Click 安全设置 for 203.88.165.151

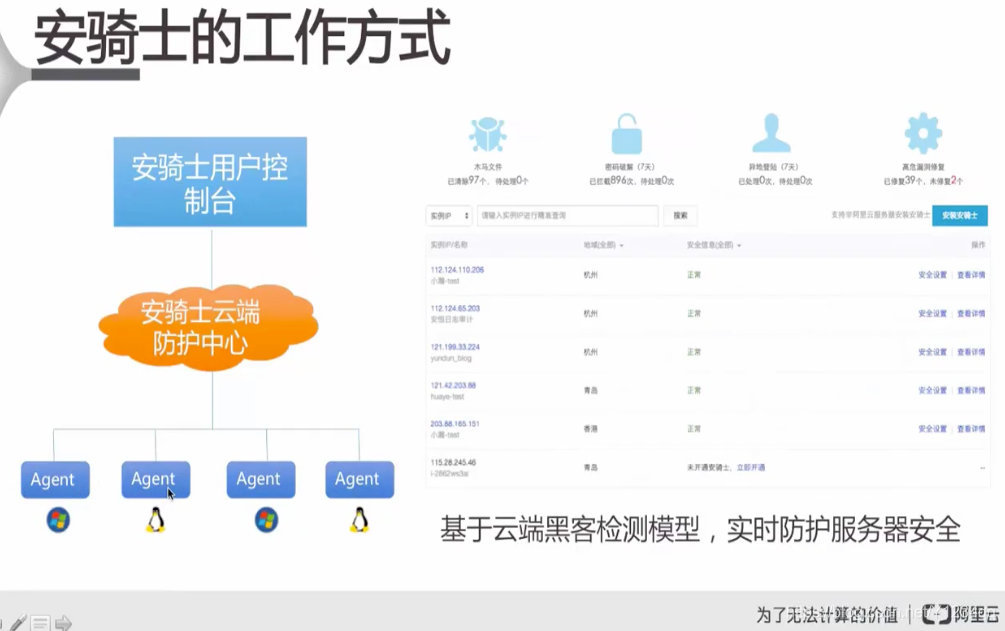click(932, 428)
